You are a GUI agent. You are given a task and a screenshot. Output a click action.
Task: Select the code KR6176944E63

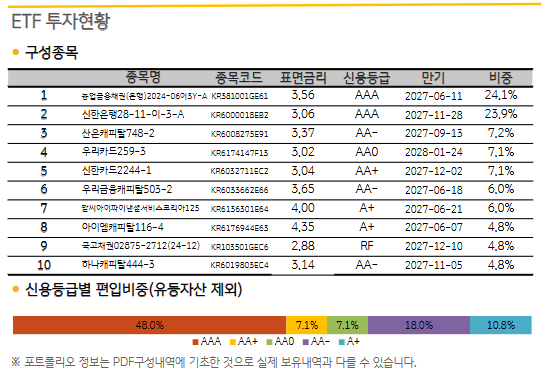pyautogui.click(x=239, y=228)
